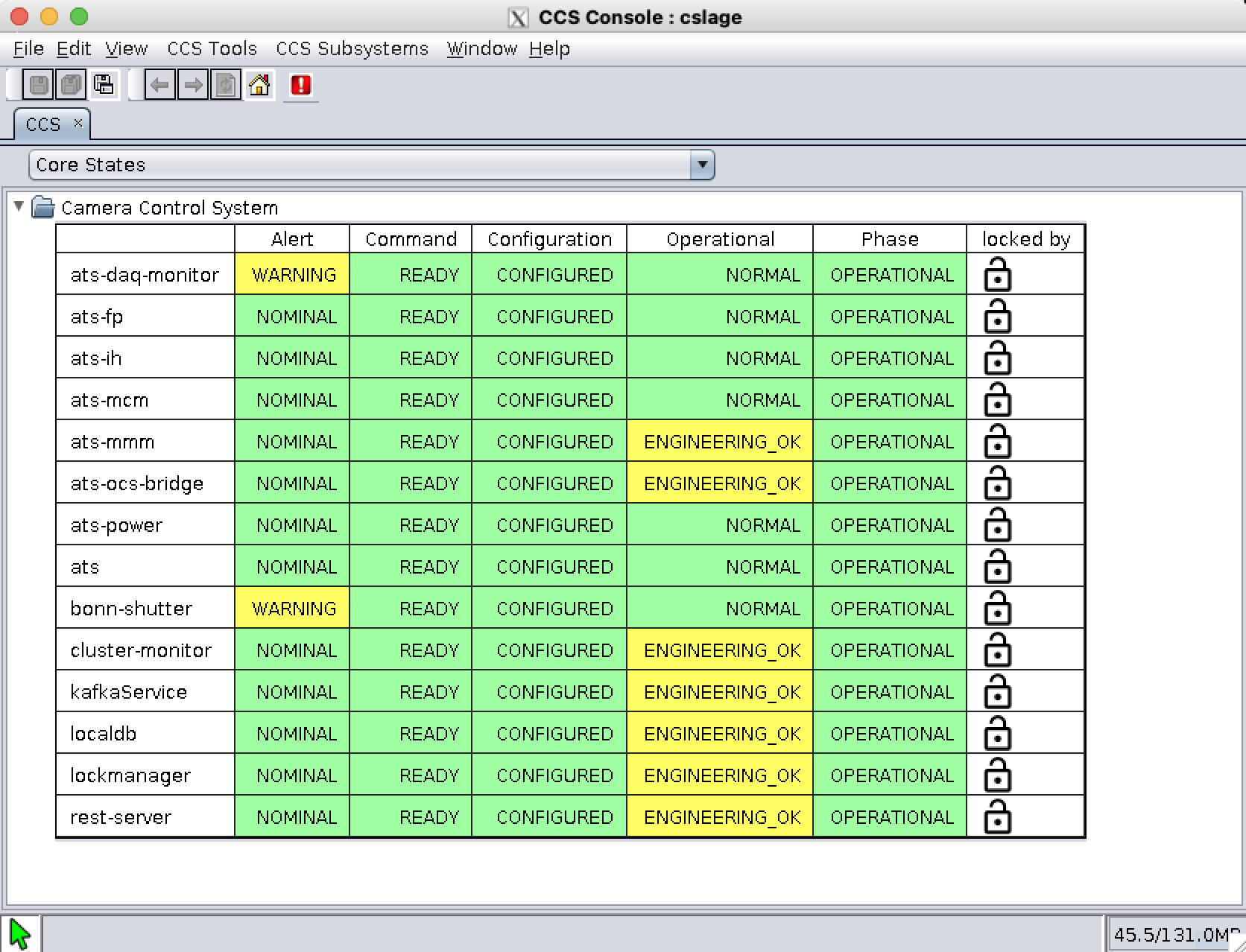The image size is (1246, 952).
Task: Click the Save toolbar icon
Action: point(39,85)
